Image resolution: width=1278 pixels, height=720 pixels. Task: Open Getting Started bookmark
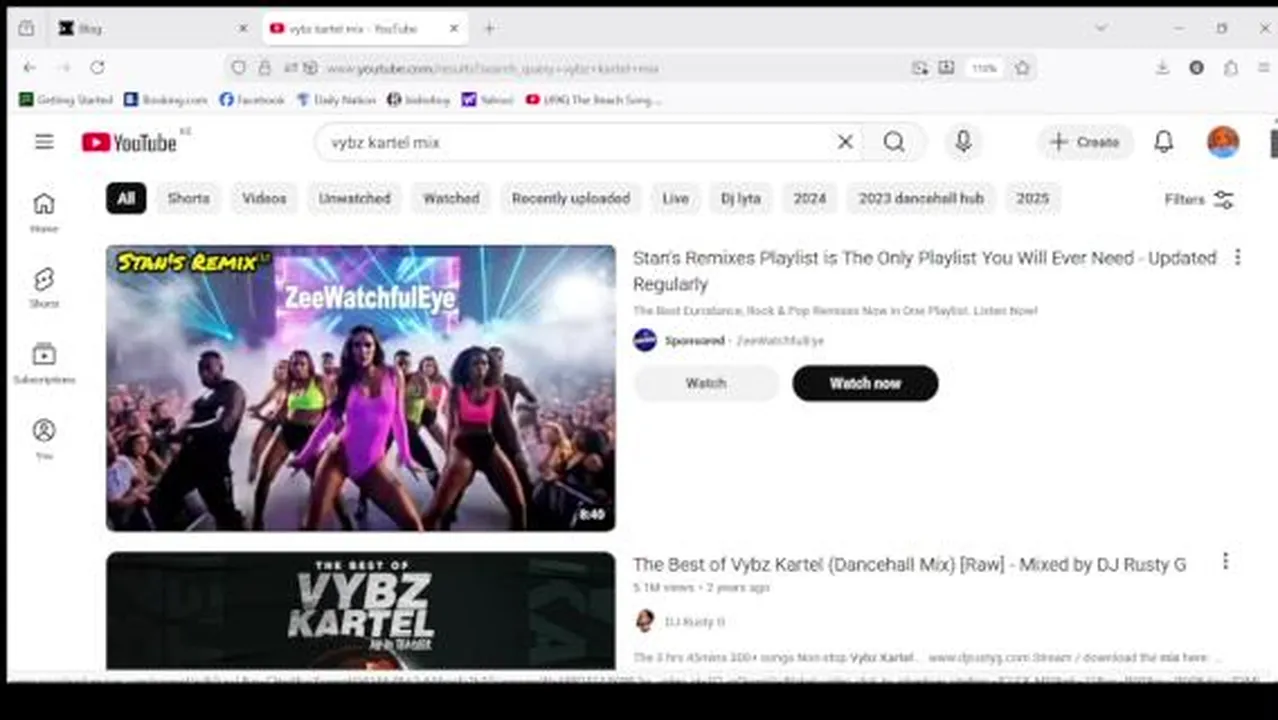tap(66, 100)
